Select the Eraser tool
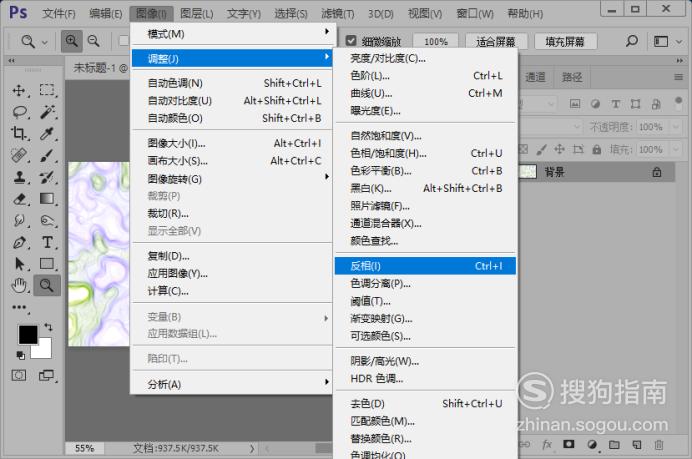Image resolution: width=692 pixels, height=459 pixels. pyautogui.click(x=19, y=199)
